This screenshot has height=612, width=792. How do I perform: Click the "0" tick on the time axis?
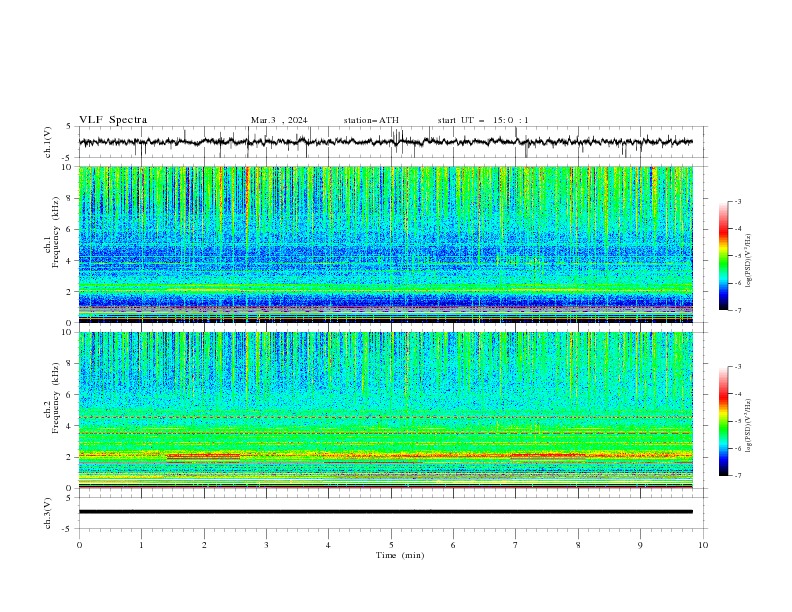(x=79, y=545)
